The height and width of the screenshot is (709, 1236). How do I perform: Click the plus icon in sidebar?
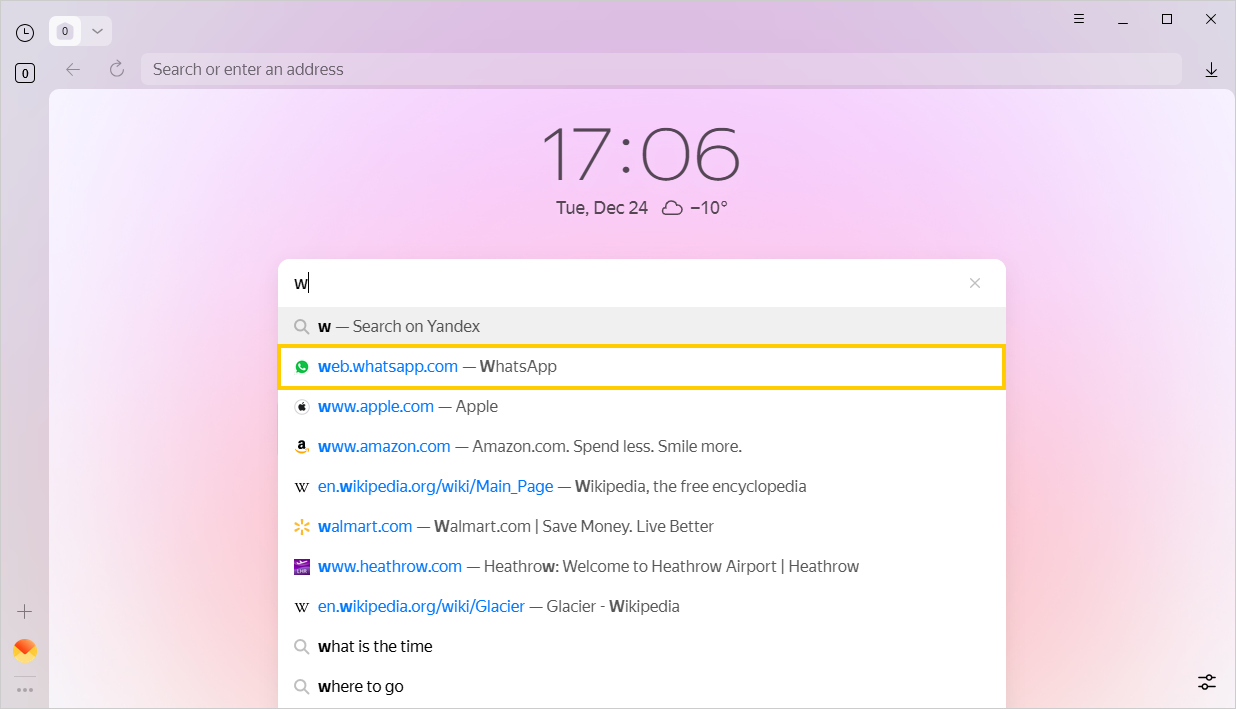pos(25,611)
